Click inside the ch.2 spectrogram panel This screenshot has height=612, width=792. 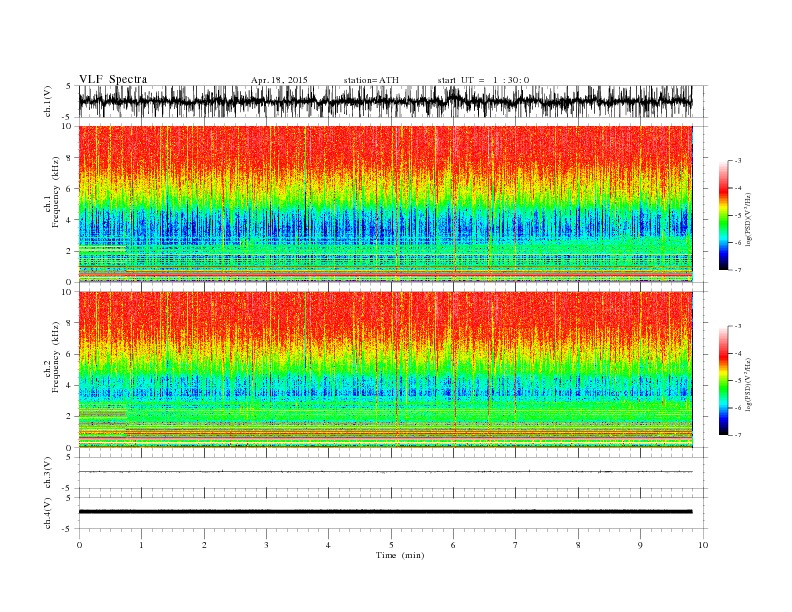[385, 370]
